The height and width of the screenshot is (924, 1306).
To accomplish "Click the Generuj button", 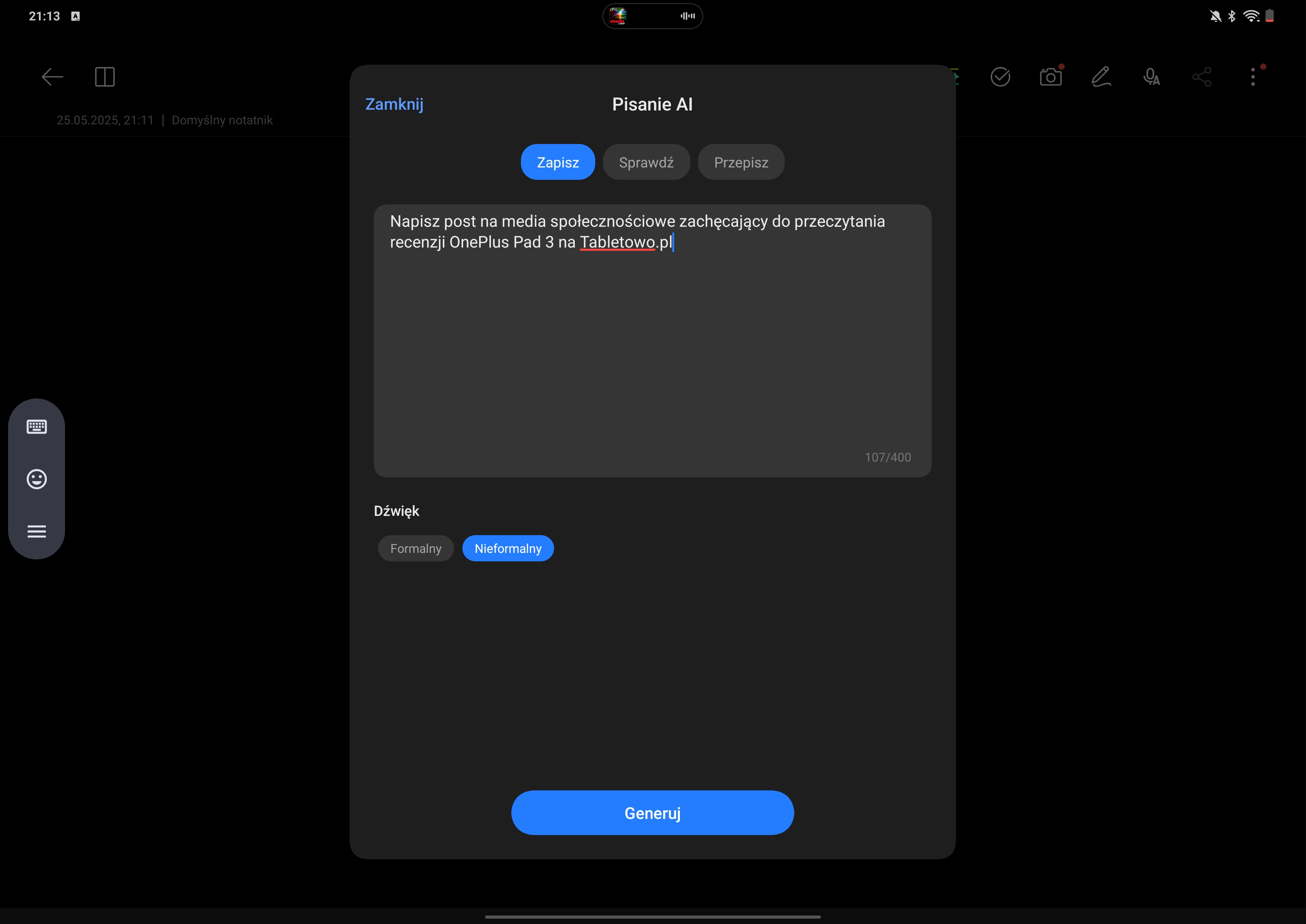I will [653, 813].
